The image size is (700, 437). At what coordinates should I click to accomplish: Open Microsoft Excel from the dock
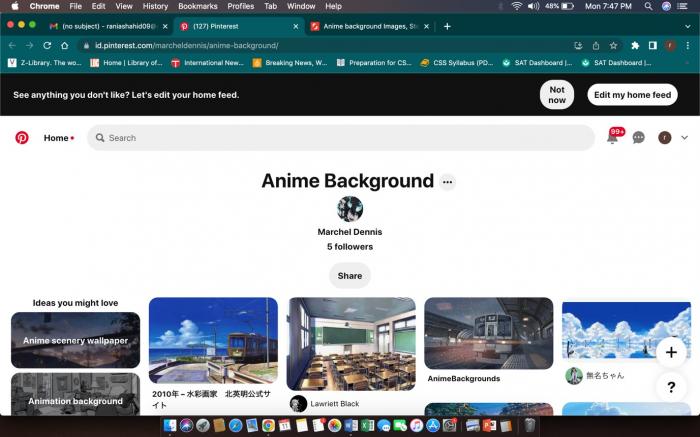pos(367,425)
